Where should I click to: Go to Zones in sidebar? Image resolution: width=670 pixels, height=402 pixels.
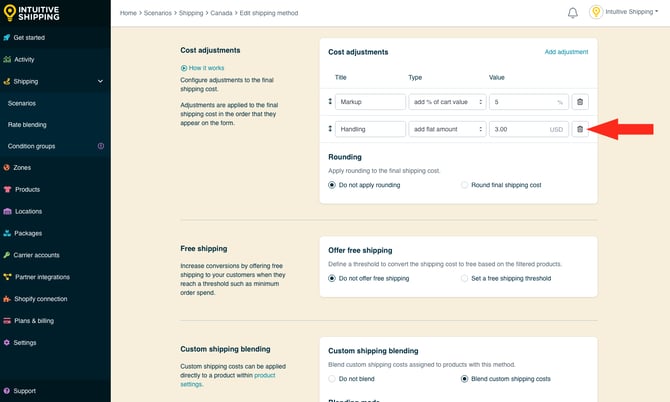tap(22, 167)
